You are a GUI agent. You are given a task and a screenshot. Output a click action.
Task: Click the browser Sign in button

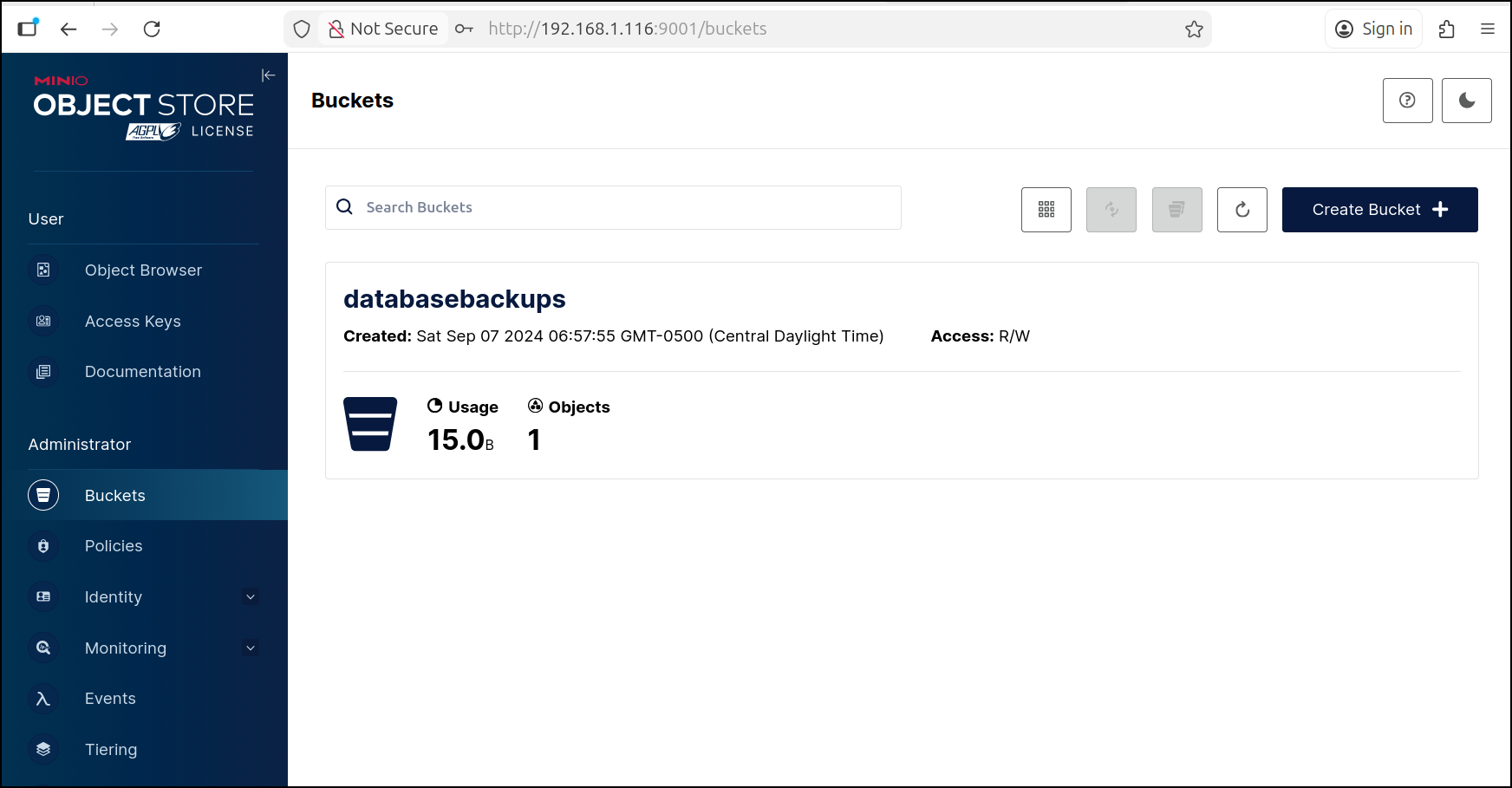[1373, 29]
